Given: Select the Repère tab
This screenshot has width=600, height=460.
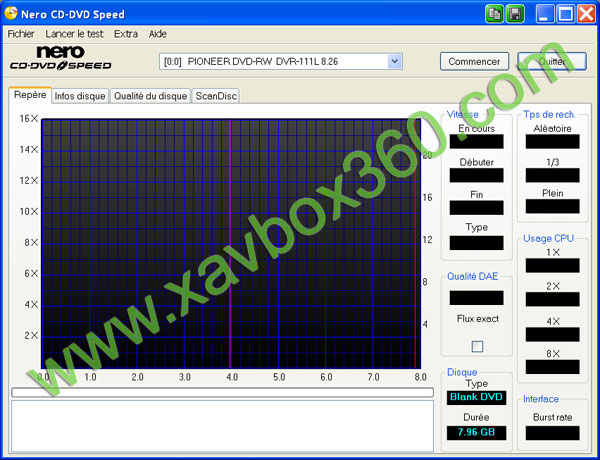Looking at the screenshot, I should point(30,95).
